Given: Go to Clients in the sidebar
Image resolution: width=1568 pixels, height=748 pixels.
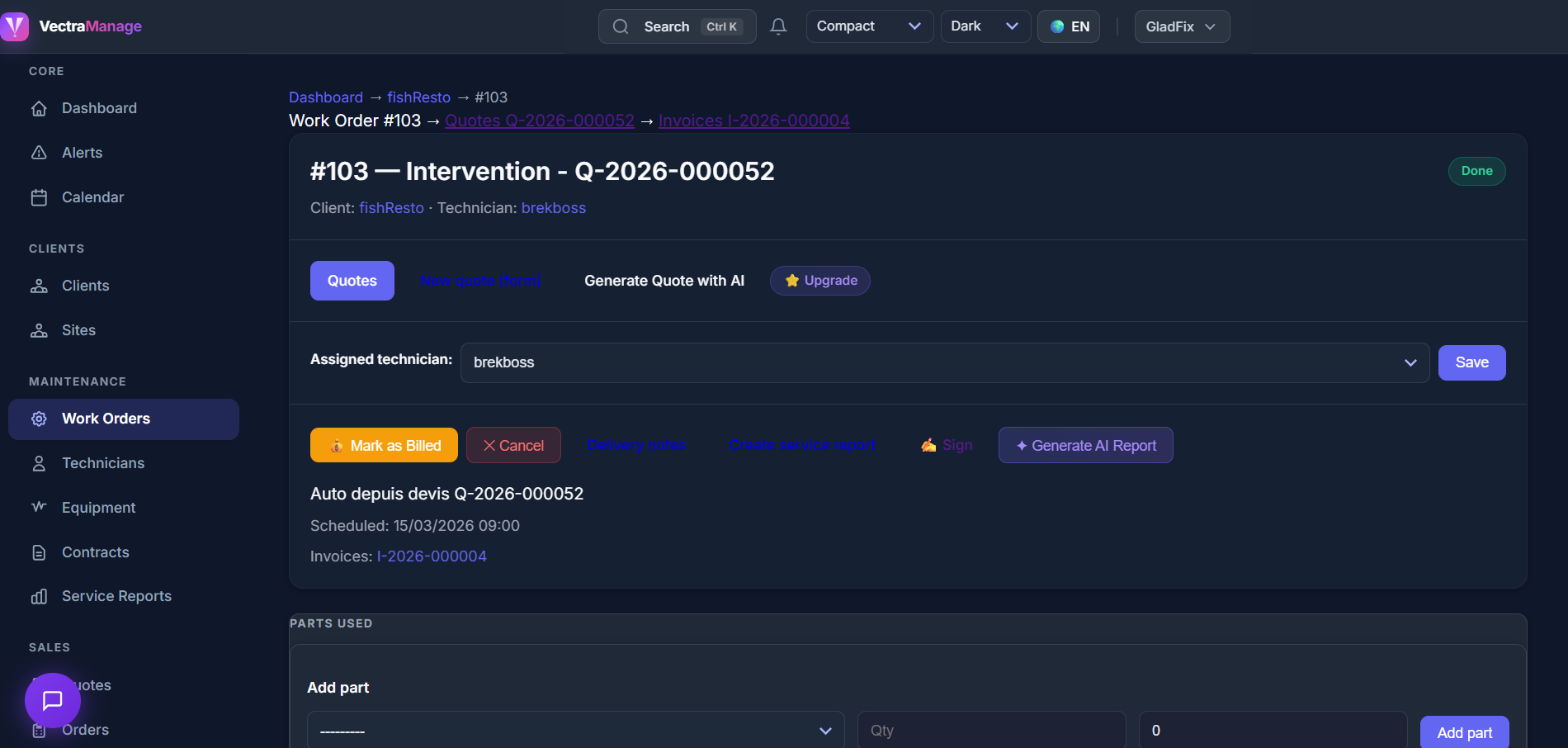Looking at the screenshot, I should 124,286.
